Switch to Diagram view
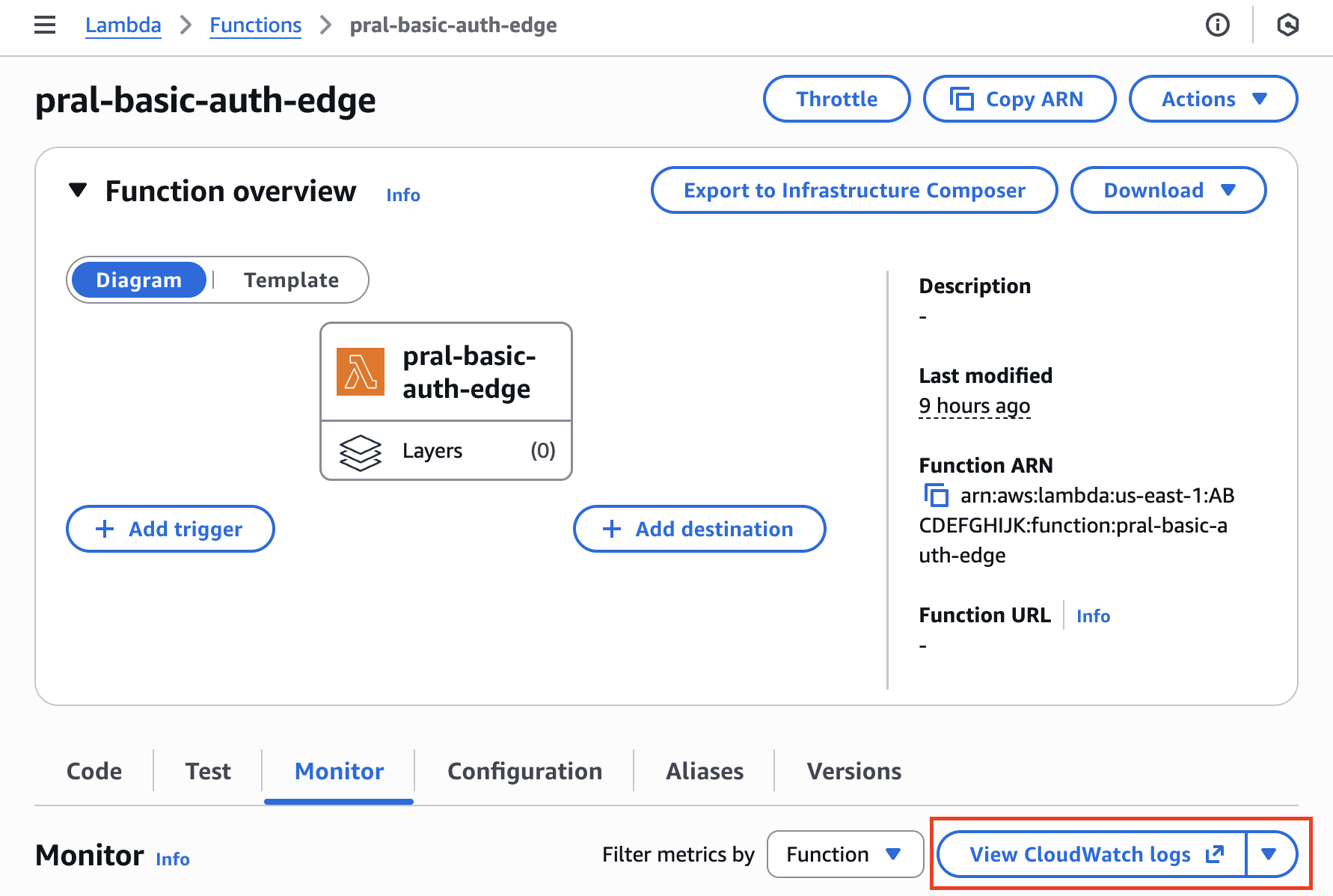The height and width of the screenshot is (896, 1333). point(139,280)
